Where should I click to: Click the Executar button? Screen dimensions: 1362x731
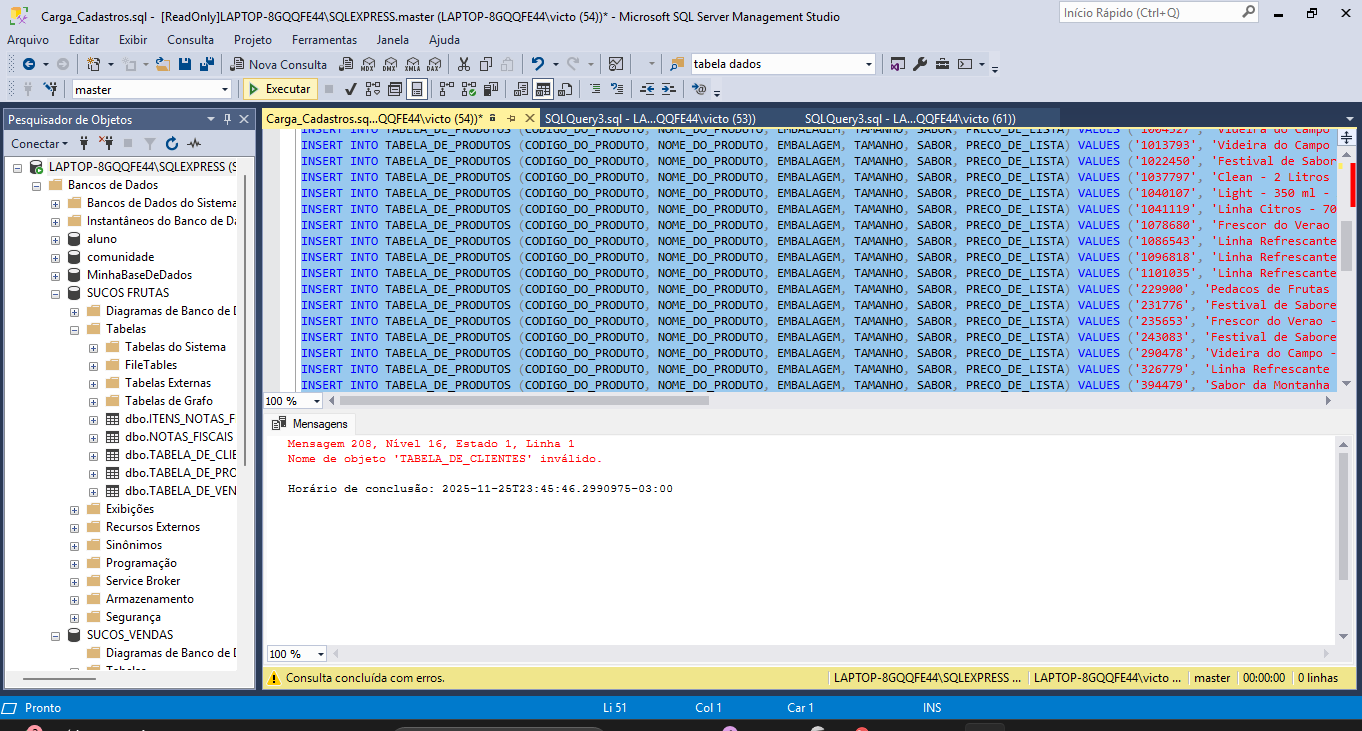279,89
